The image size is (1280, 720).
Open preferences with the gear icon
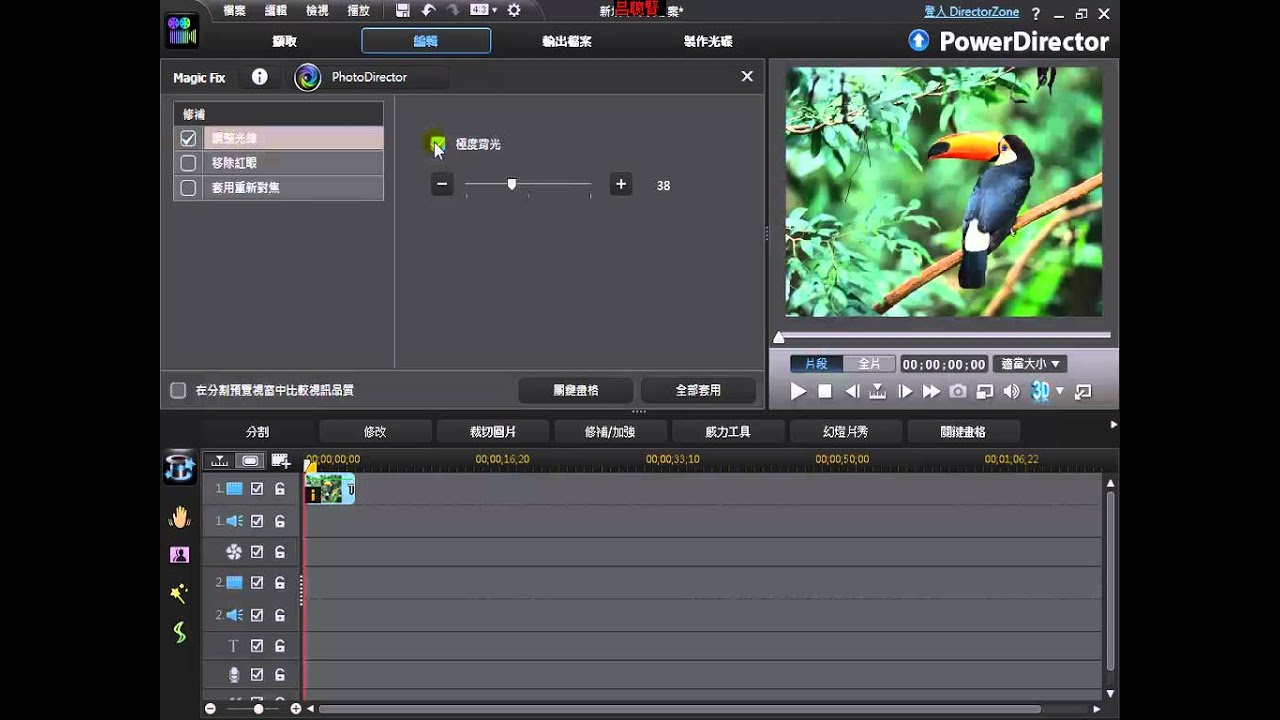(x=514, y=10)
